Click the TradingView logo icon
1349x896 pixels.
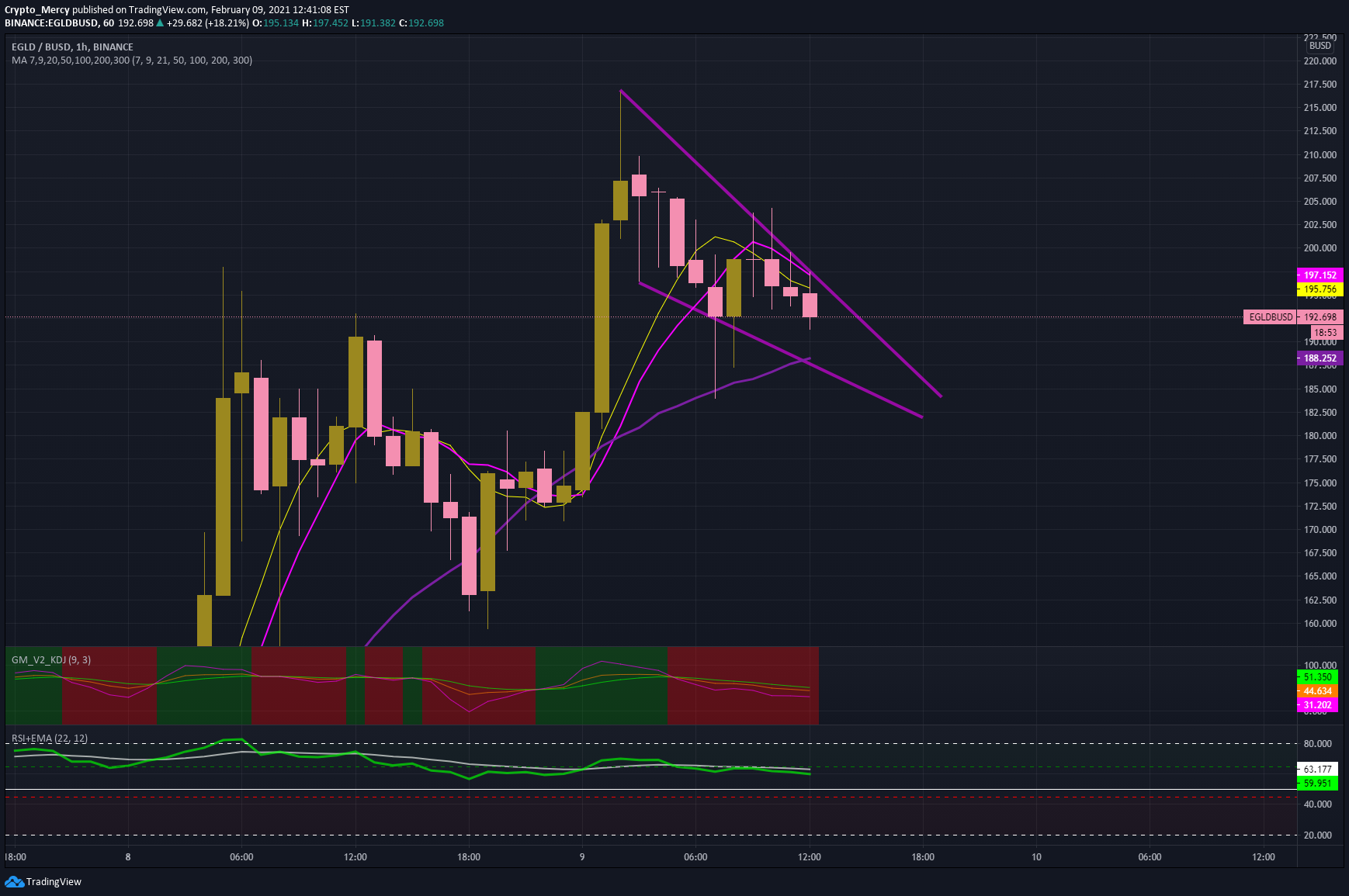(x=14, y=881)
